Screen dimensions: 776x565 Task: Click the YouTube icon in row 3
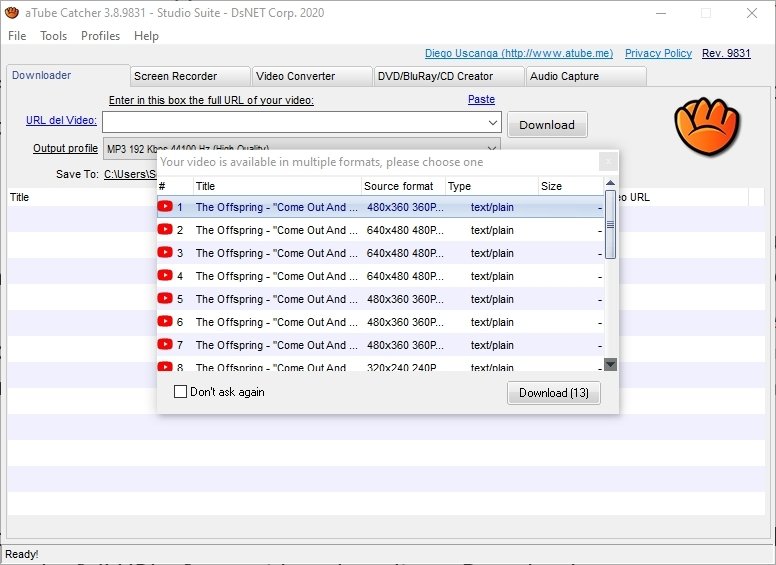click(165, 252)
